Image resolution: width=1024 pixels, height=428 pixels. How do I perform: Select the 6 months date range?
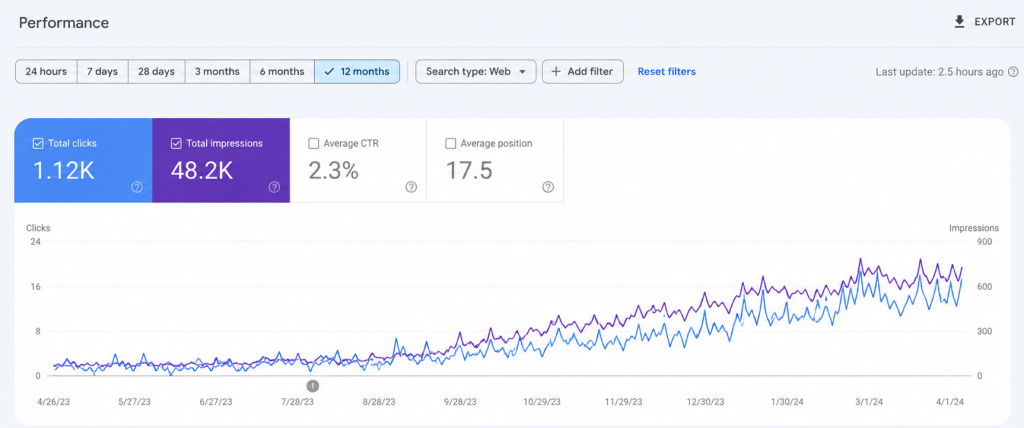coord(281,72)
